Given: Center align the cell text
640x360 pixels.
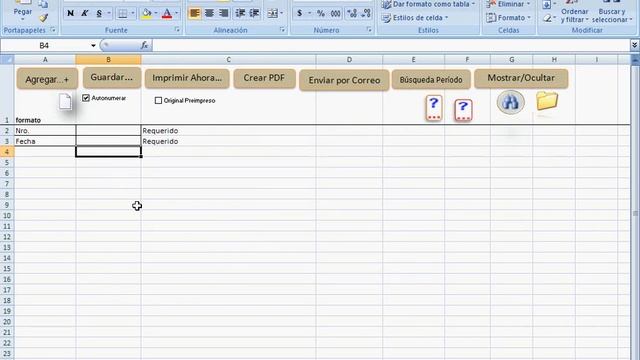Looking at the screenshot, I should pos(209,13).
